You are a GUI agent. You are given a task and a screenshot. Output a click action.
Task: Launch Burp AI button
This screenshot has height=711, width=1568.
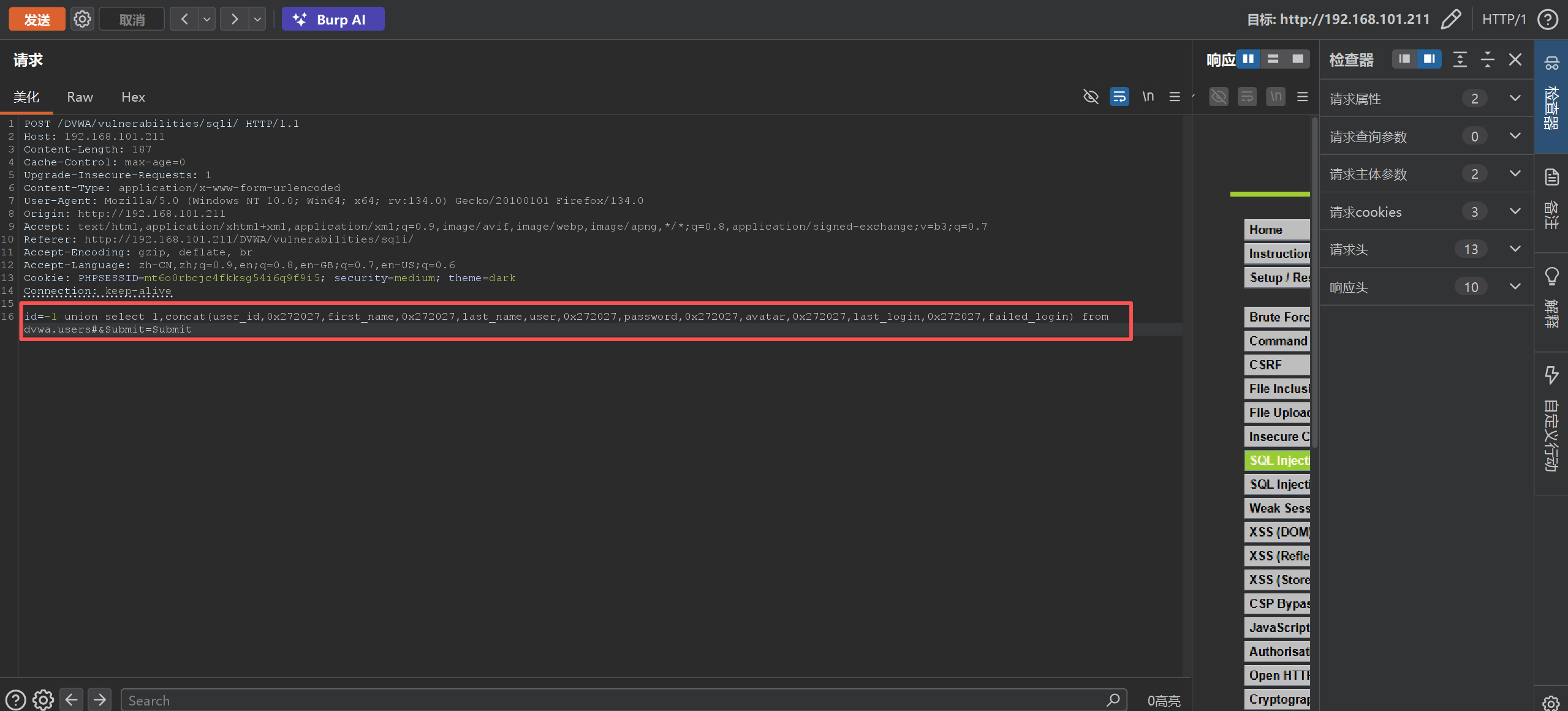333,19
